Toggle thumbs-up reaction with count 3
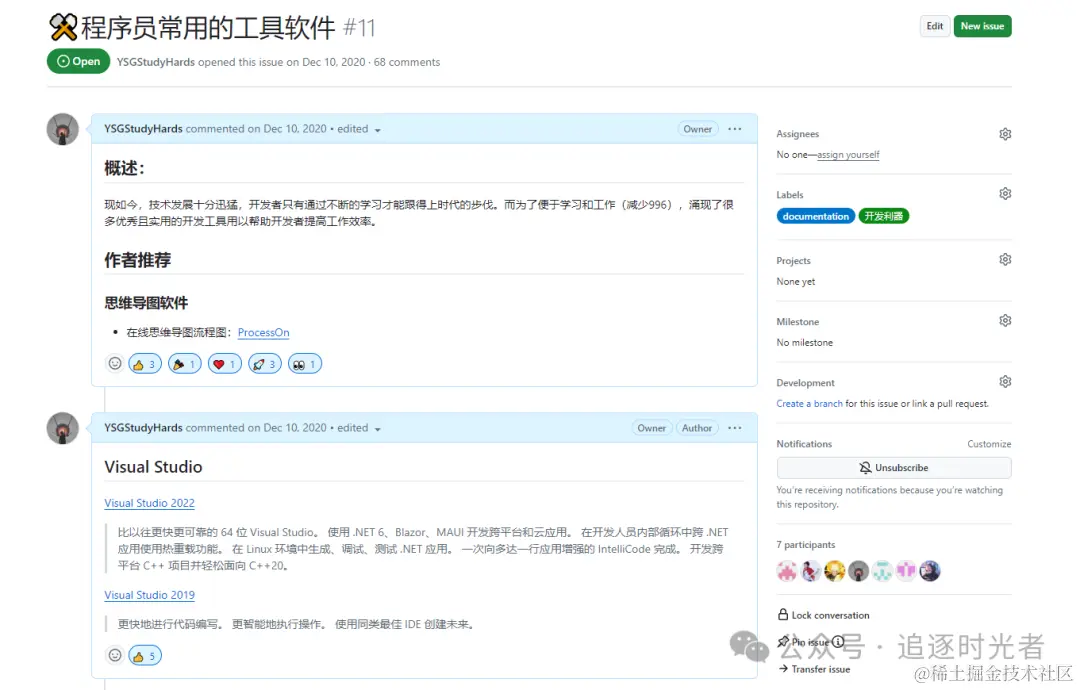This screenshot has height=690, width=1080. click(145, 364)
